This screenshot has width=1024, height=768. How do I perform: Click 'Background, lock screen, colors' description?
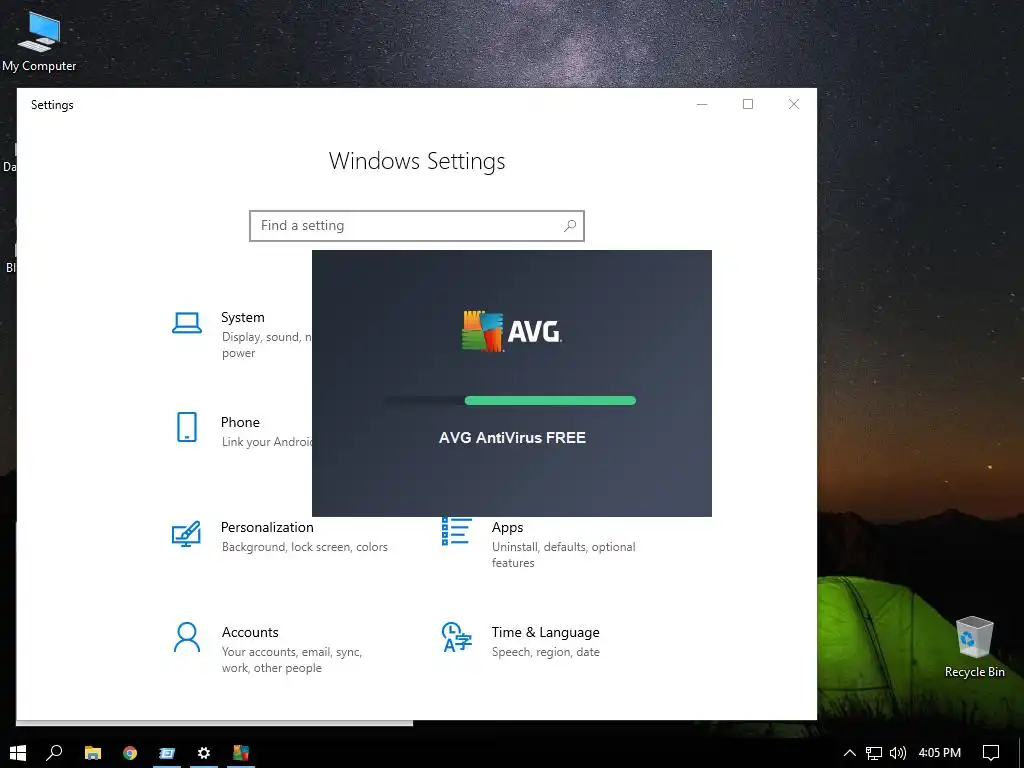[304, 547]
